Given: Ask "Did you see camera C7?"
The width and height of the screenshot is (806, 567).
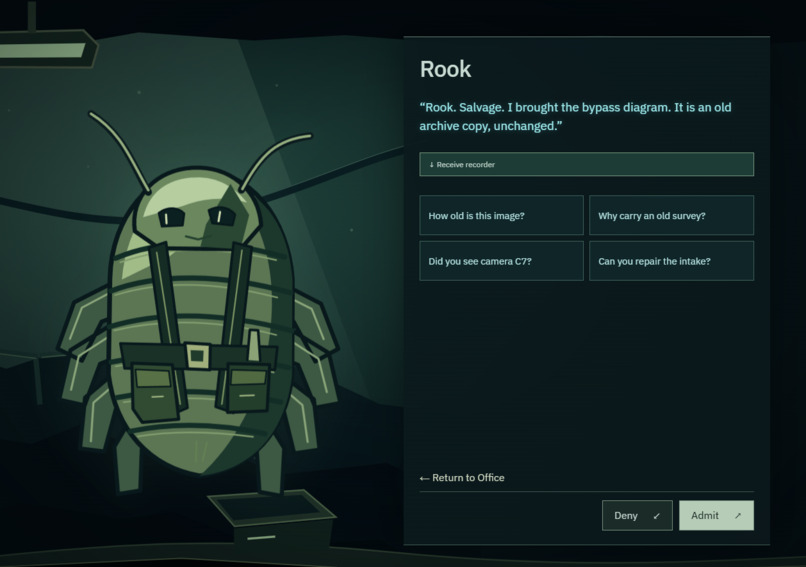Looking at the screenshot, I should point(501,261).
